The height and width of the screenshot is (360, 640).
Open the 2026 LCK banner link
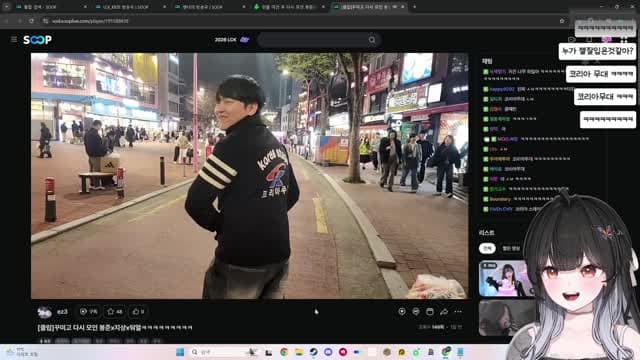point(232,40)
